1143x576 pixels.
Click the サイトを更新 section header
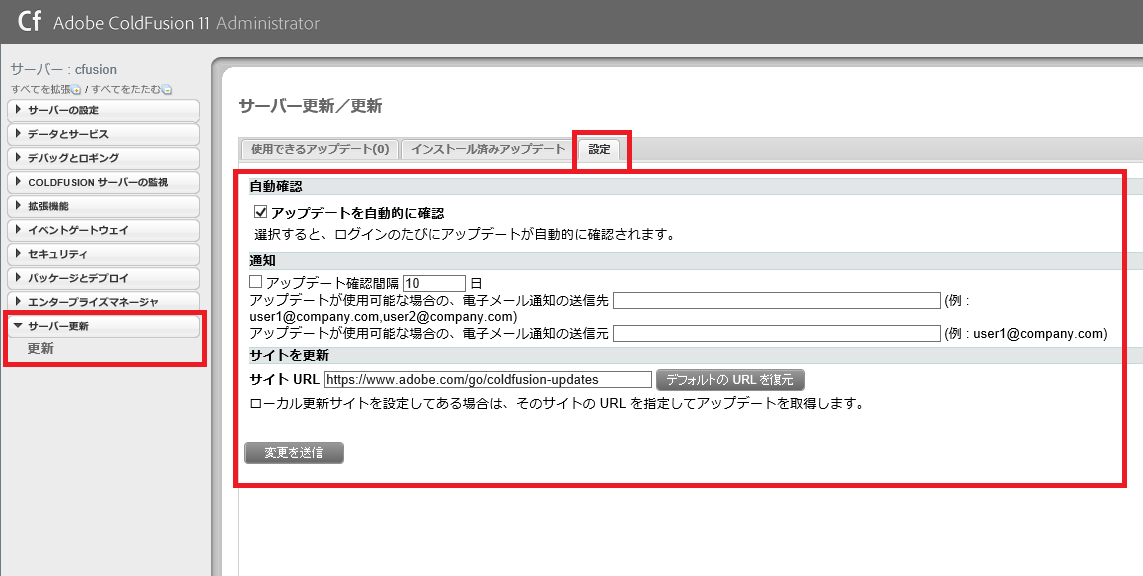coord(289,356)
